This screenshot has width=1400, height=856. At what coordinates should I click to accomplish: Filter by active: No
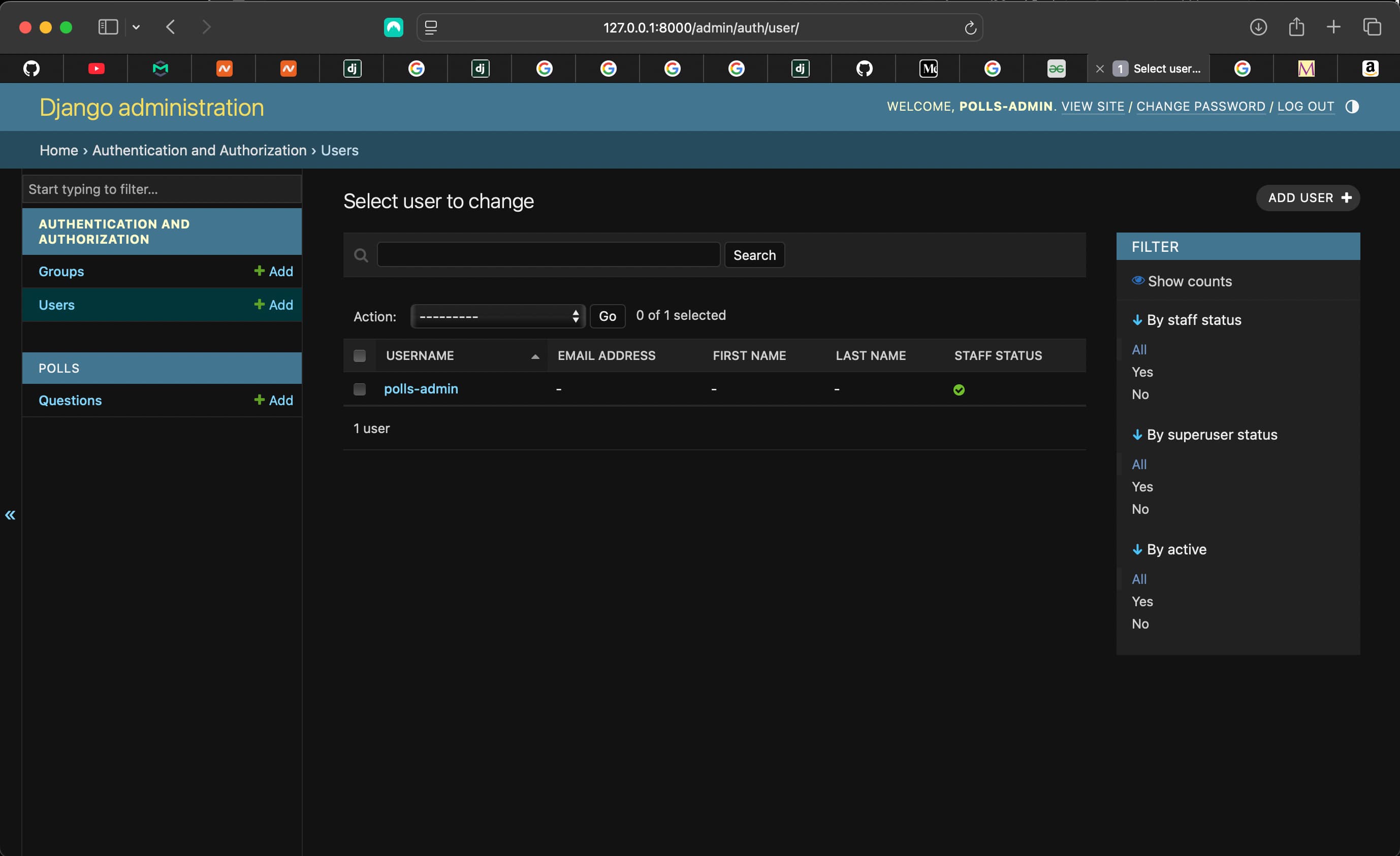coord(1140,623)
